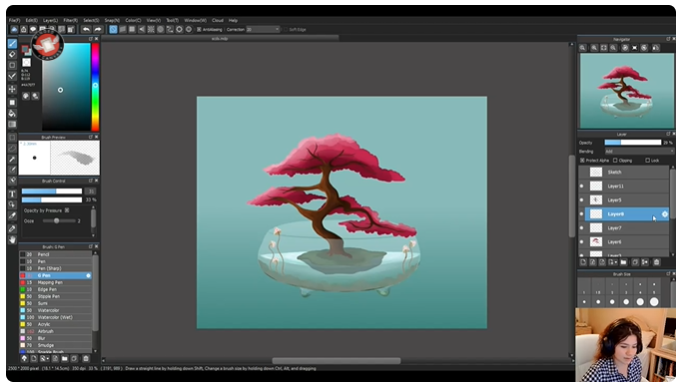Select the Watercolor brush
683x387 pixels.
55,310
